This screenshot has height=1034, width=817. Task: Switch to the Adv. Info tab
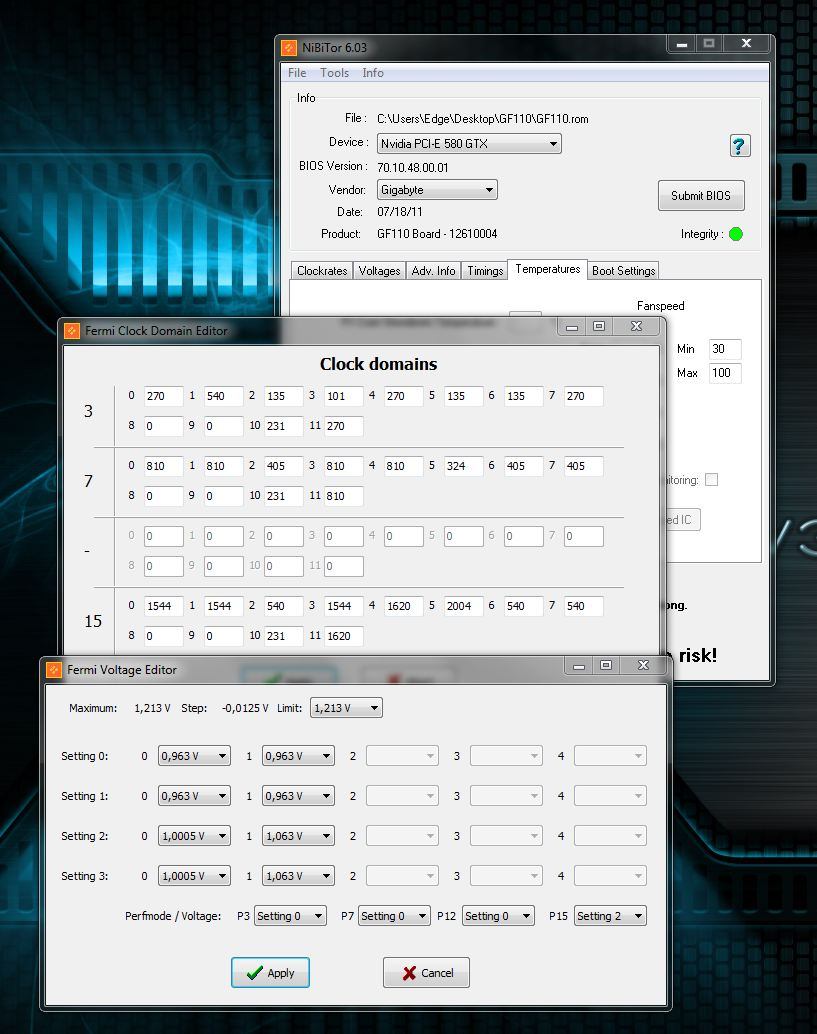(x=433, y=270)
